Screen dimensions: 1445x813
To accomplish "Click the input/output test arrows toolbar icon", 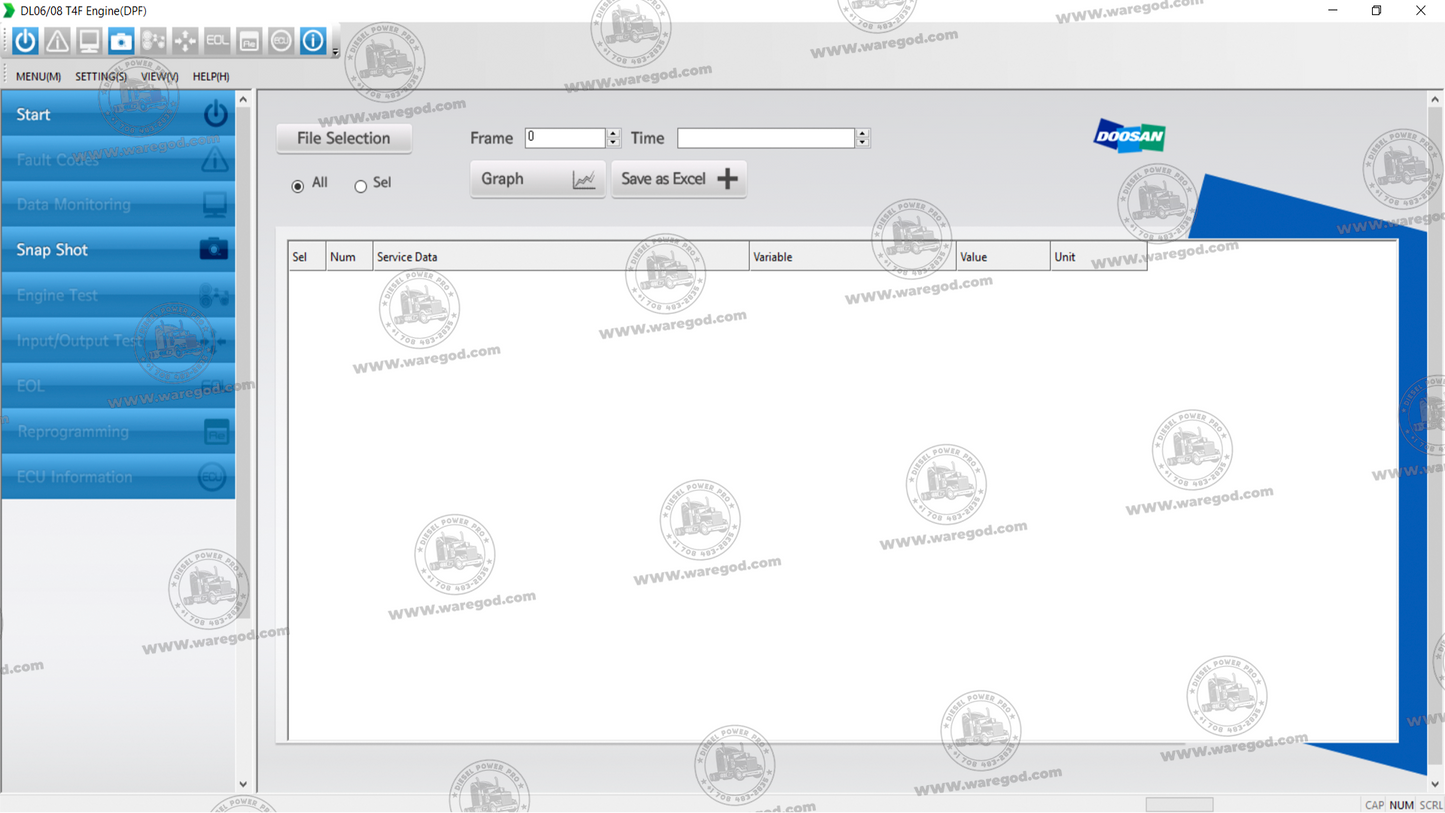I will pos(185,41).
